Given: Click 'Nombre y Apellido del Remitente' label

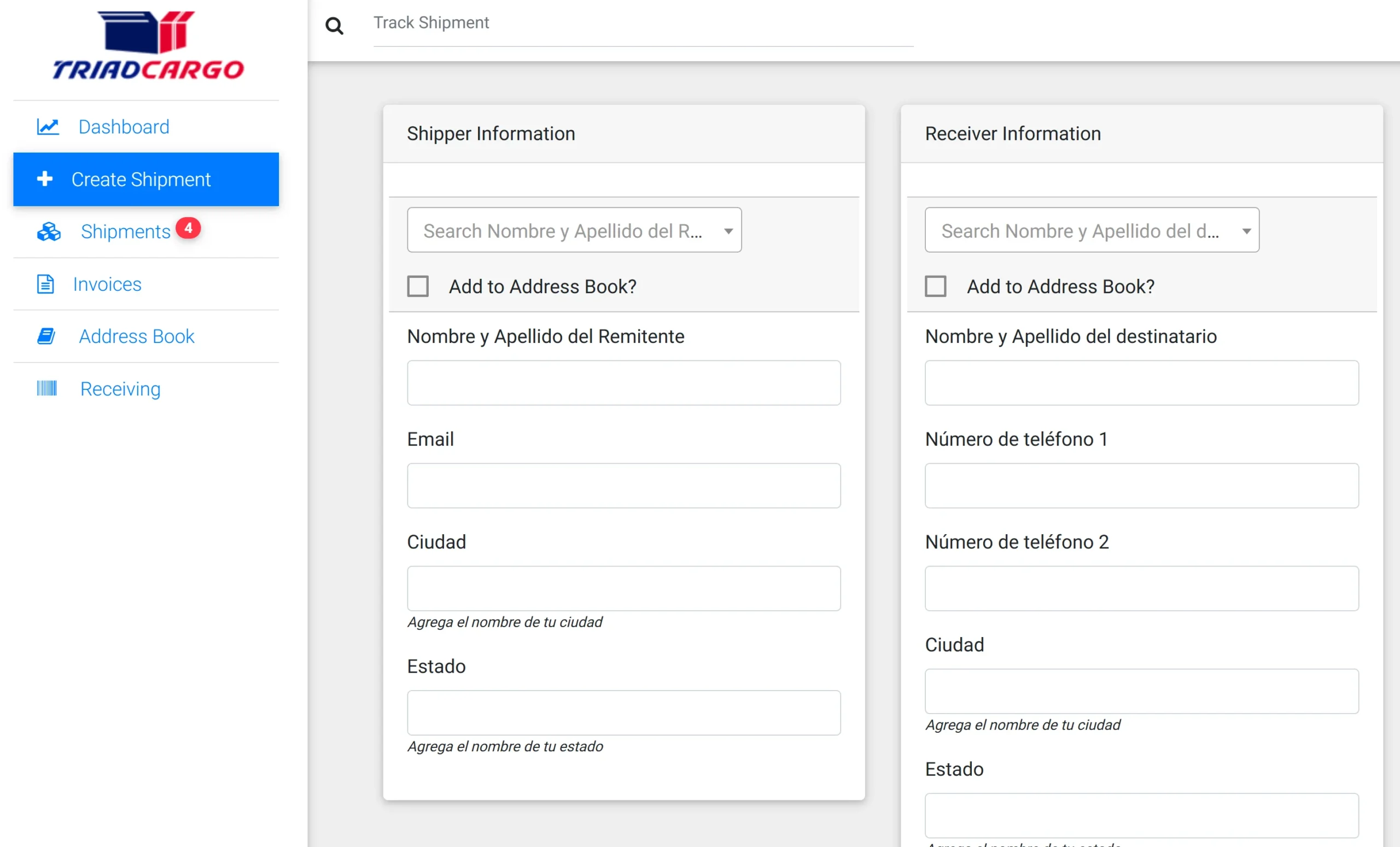Looking at the screenshot, I should 545,336.
